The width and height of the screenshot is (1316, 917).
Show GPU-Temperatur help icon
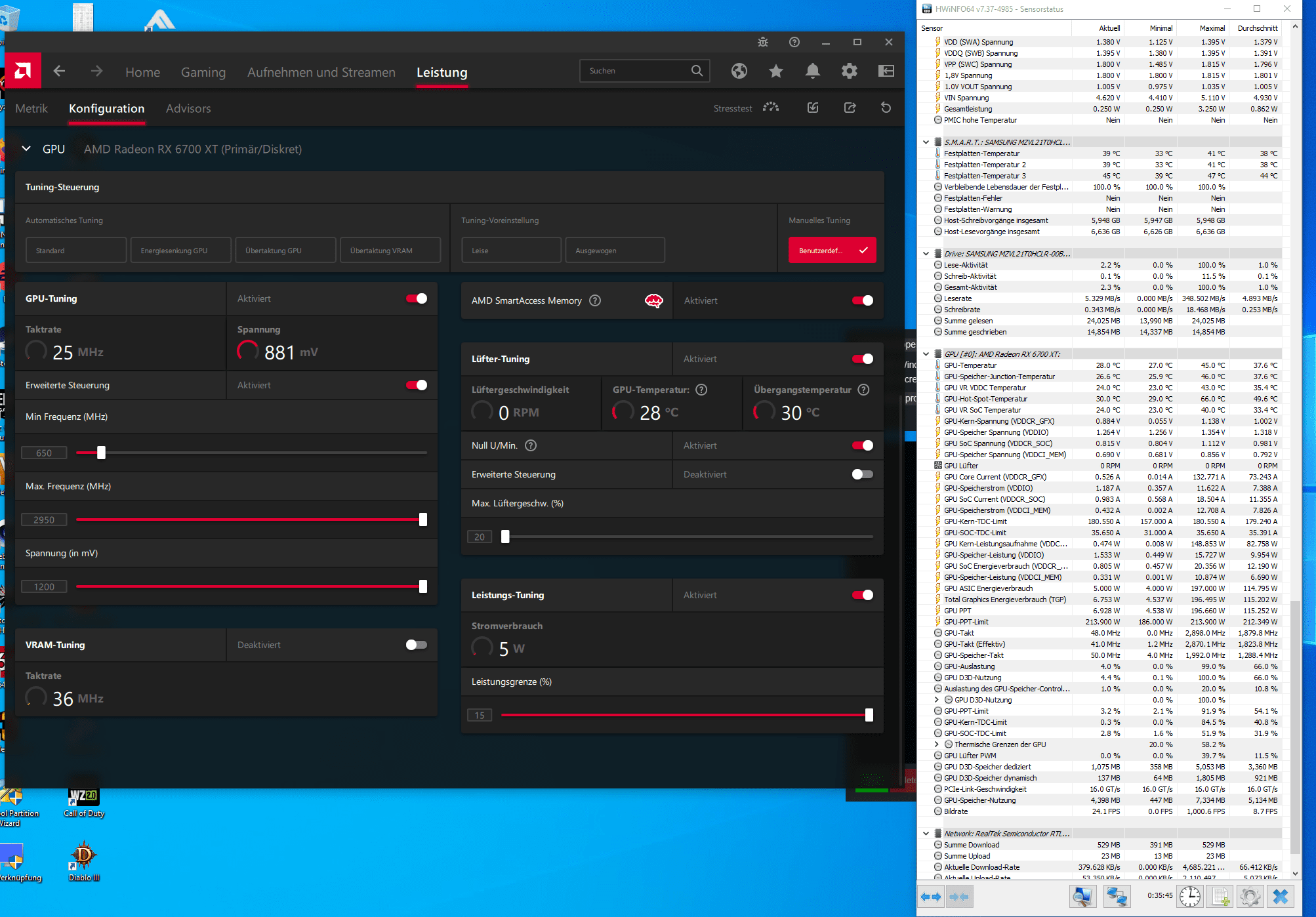click(x=701, y=390)
